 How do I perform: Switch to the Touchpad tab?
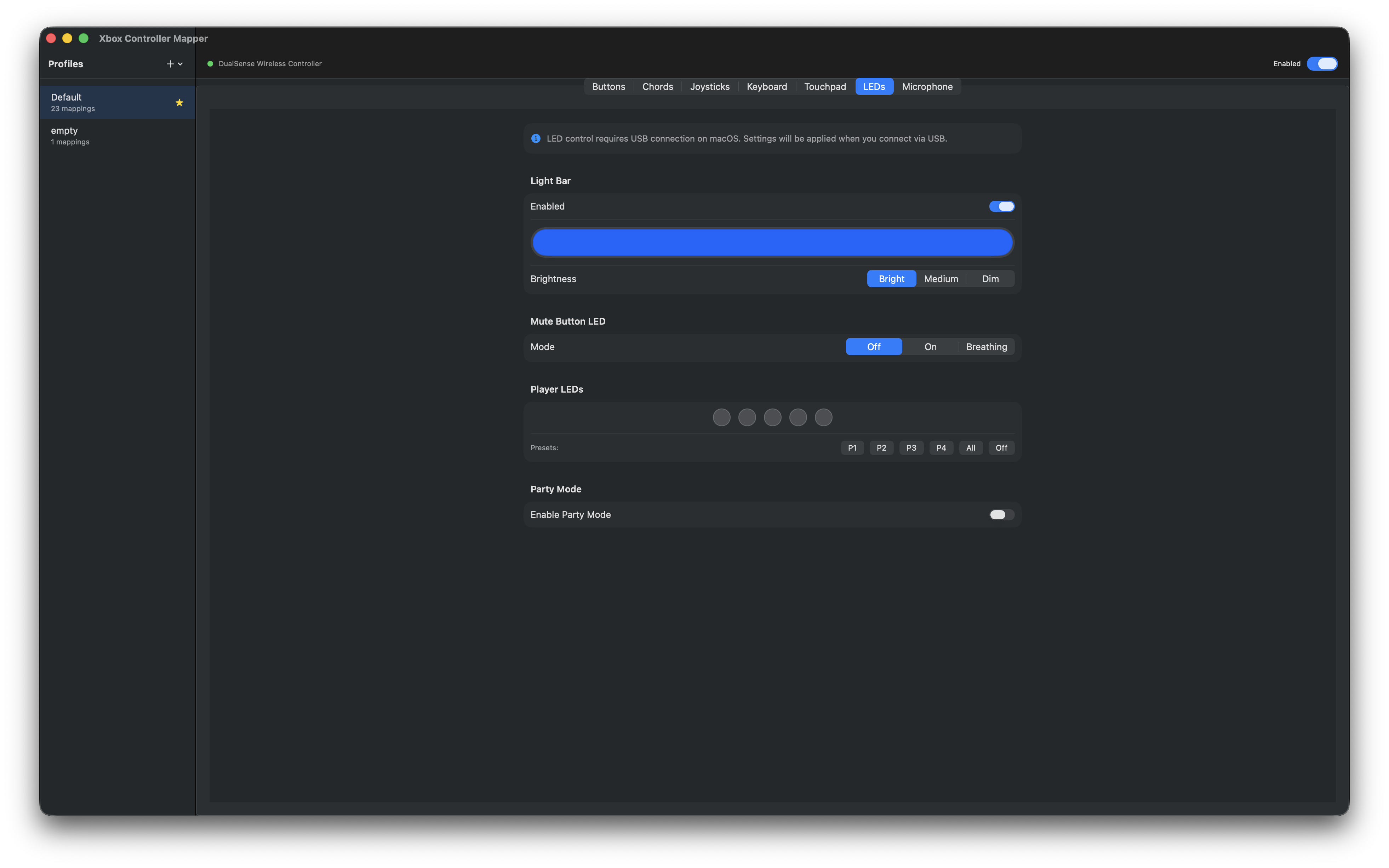click(x=825, y=86)
